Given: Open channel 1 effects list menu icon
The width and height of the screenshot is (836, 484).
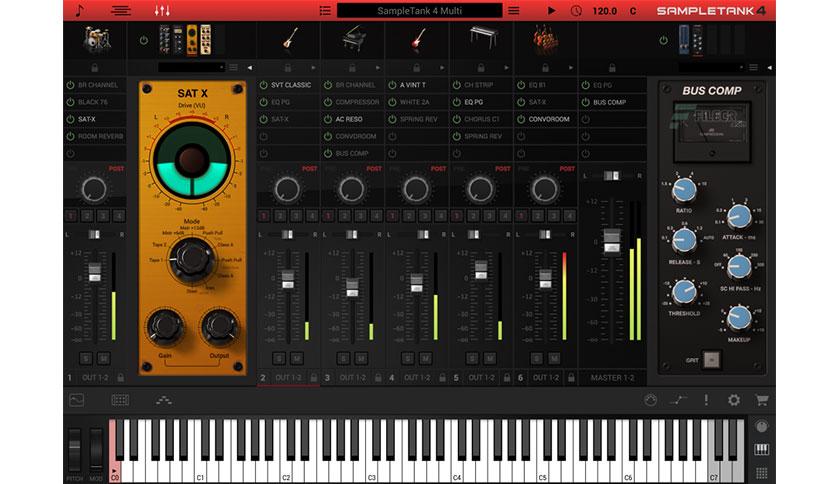Looking at the screenshot, I should (234, 67).
